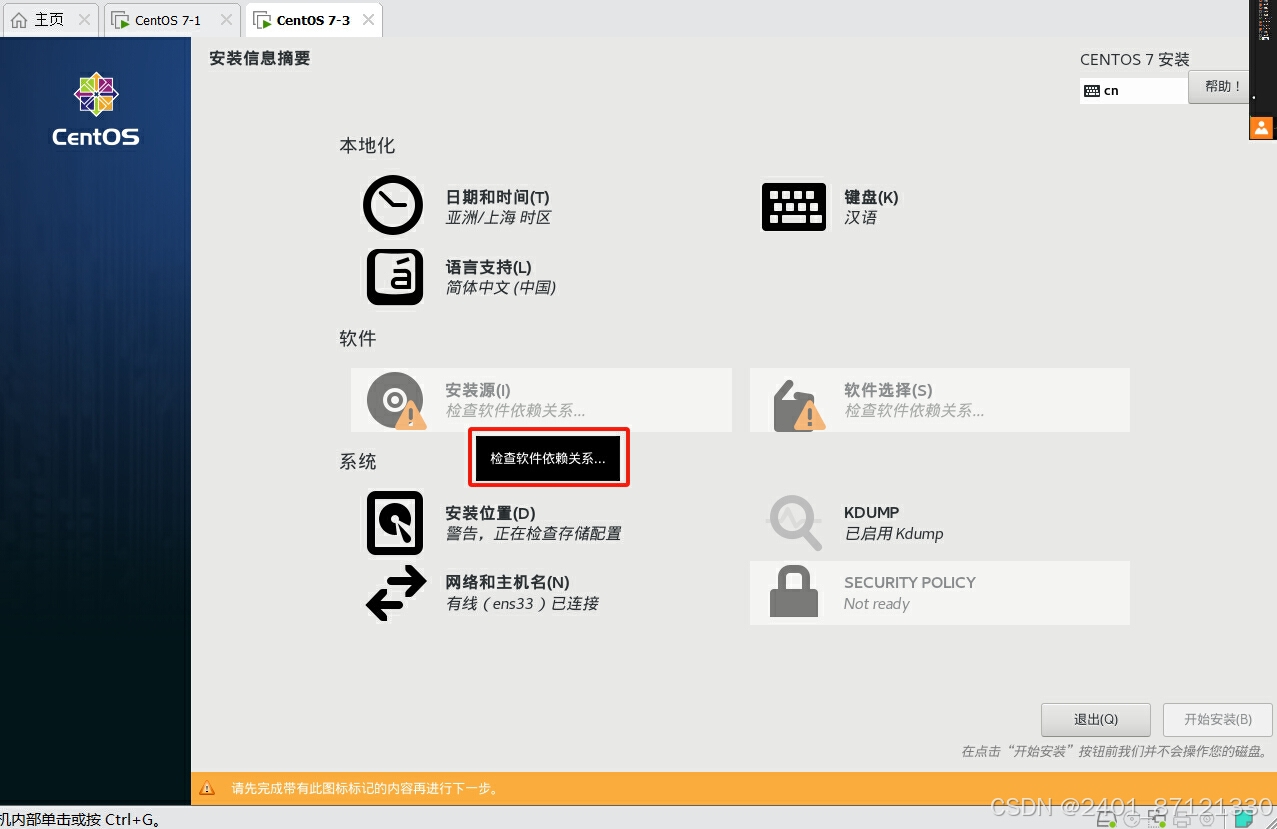Open 语言支持(L) settings
1277x829 pixels.
point(488,267)
